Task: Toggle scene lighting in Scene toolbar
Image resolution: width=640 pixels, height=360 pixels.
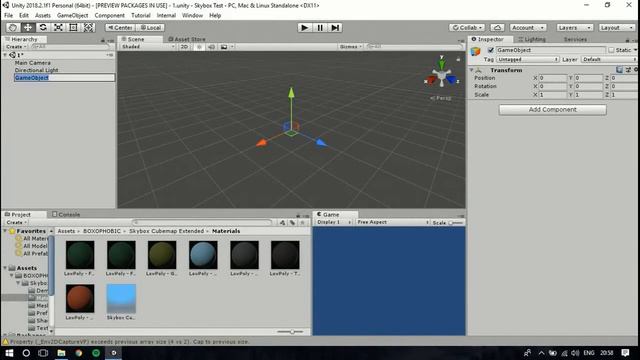Action: coord(199,47)
